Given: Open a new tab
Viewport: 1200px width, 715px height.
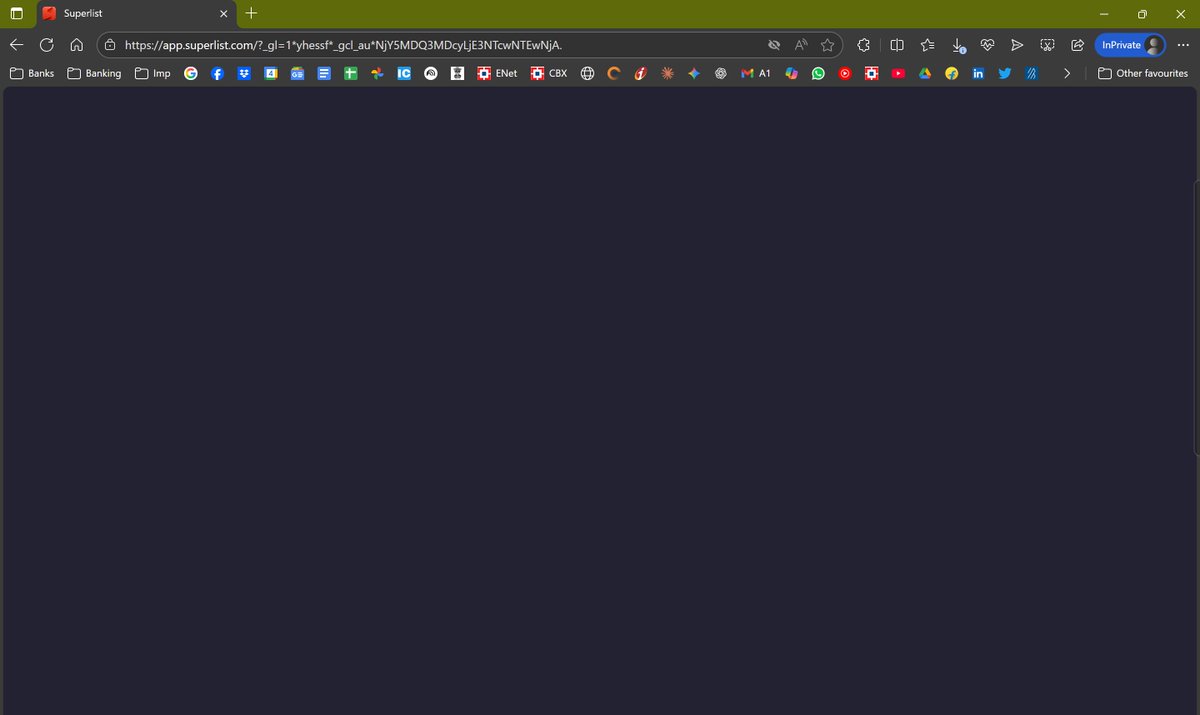Looking at the screenshot, I should click(x=251, y=14).
